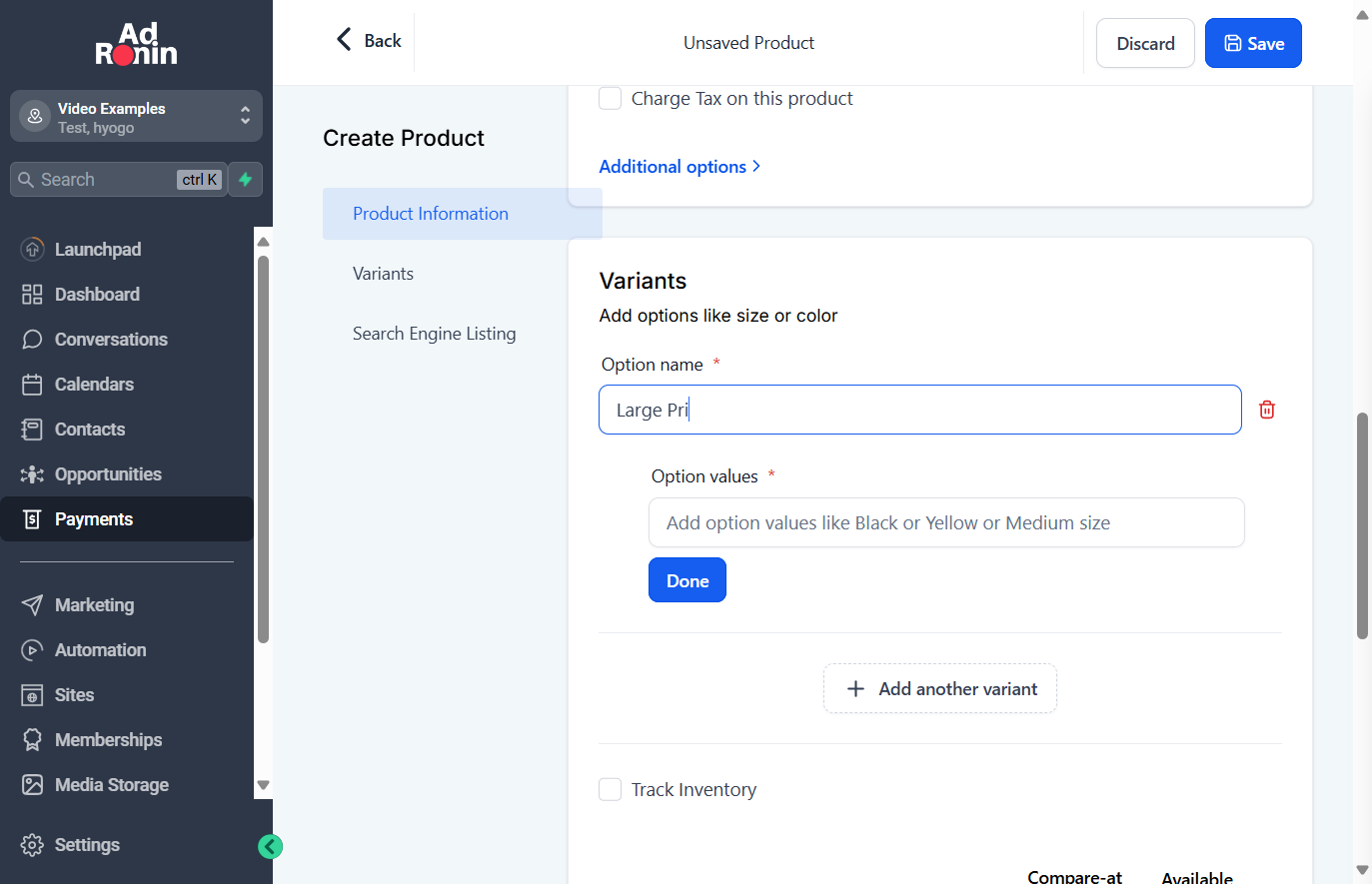Click the sidebar navigation scrollbar thumb
This screenshot has height=884, width=1372.
coord(264,449)
